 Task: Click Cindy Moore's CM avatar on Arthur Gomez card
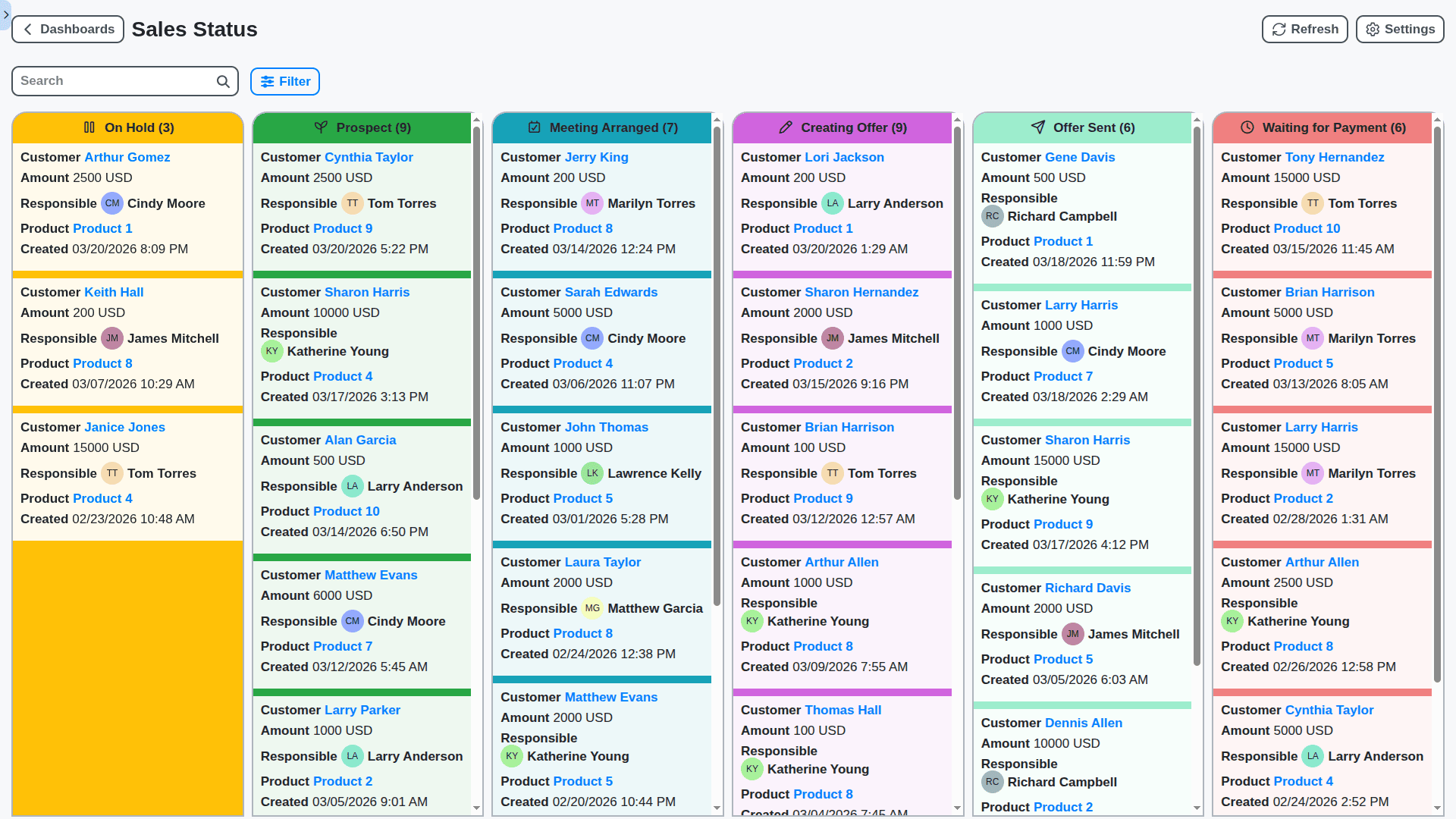112,203
